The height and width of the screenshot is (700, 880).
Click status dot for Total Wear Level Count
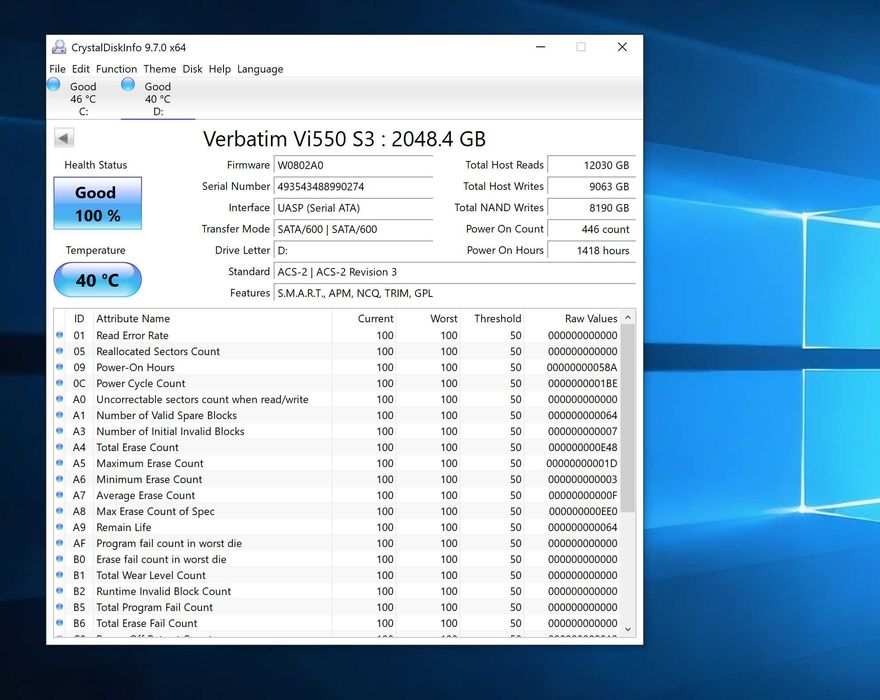pos(59,575)
